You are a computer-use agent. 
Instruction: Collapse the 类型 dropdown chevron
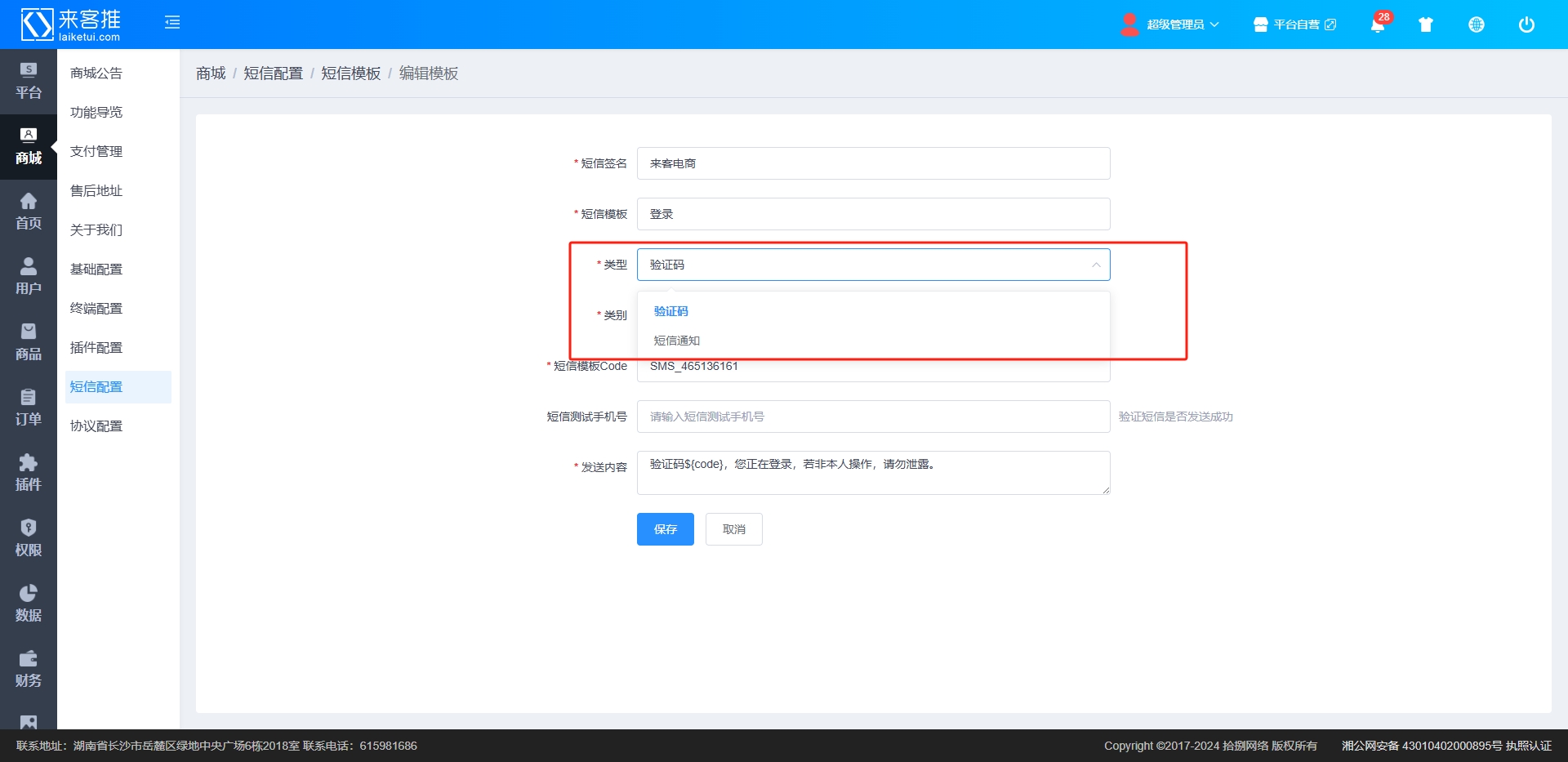[1095, 265]
